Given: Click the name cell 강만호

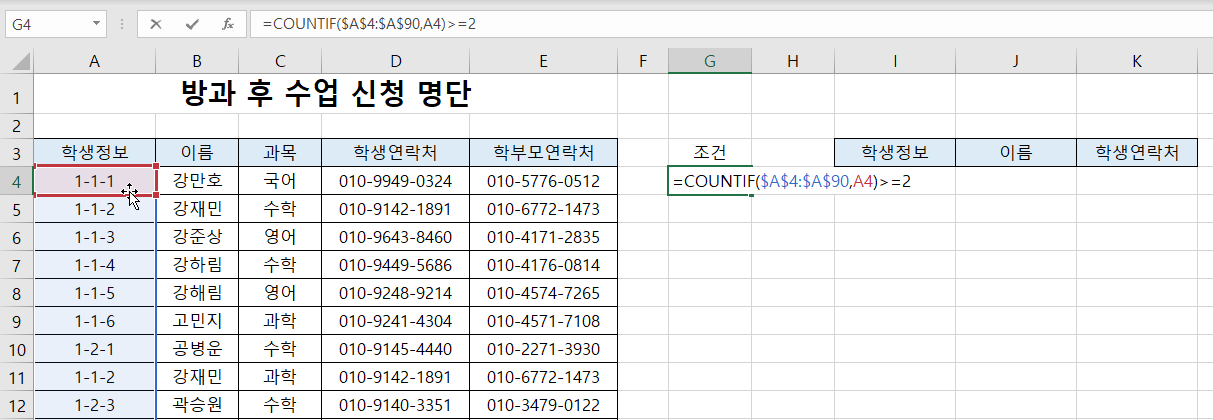Looking at the screenshot, I should pyautogui.click(x=197, y=181).
